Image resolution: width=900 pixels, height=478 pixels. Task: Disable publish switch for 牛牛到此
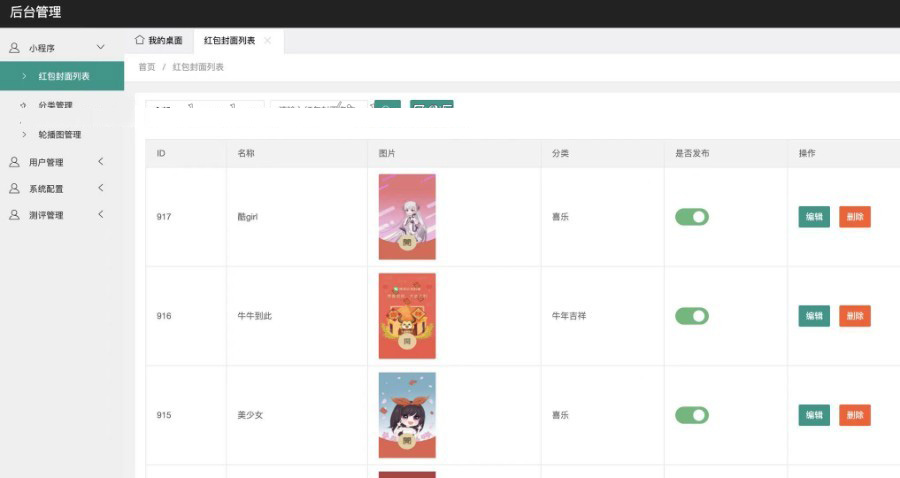(x=691, y=316)
